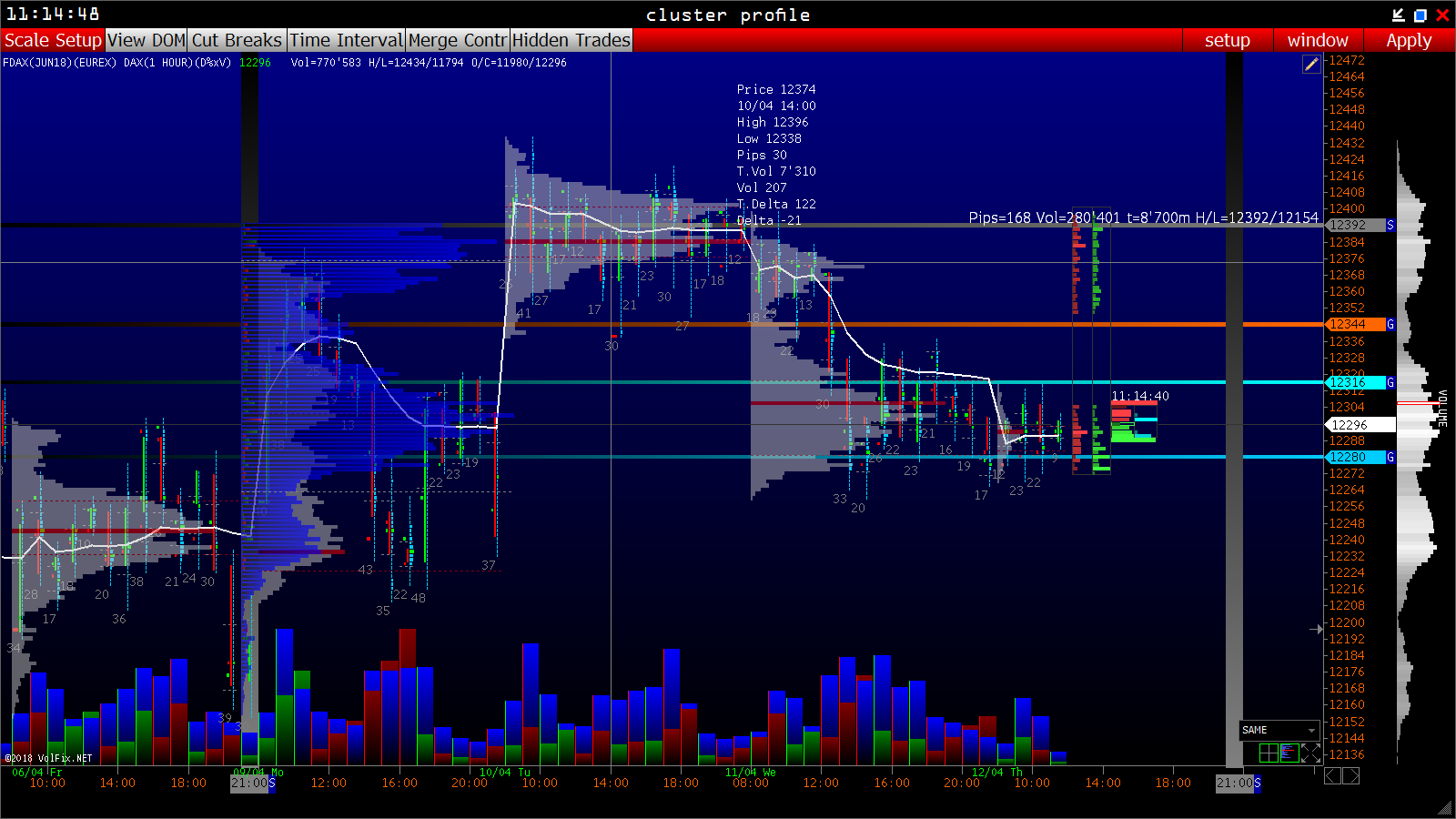Click the minimize-to-corner arrow icon
The image size is (1456, 819).
1399,15
